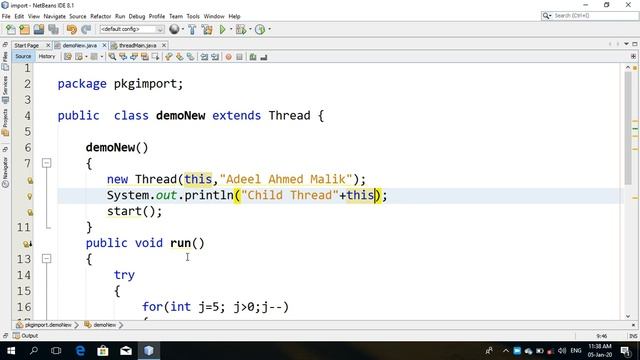Click pkgimport.demoNew breadcrumb
This screenshot has width=640, height=360.
point(44,325)
